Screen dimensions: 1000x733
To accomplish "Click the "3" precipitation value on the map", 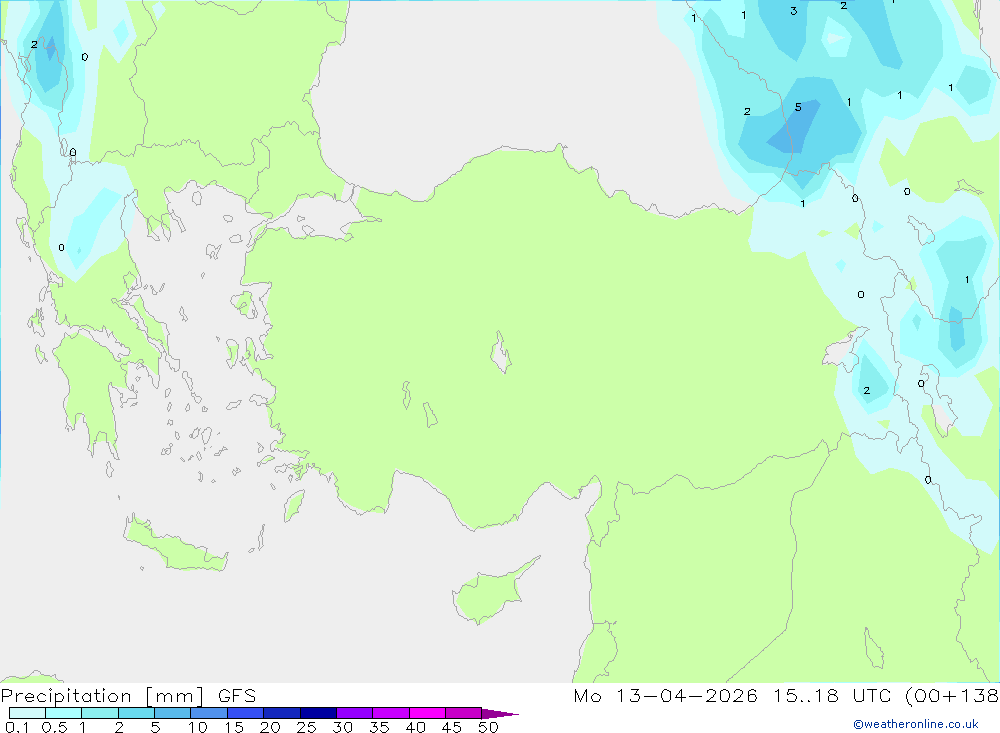I will click(x=793, y=11).
